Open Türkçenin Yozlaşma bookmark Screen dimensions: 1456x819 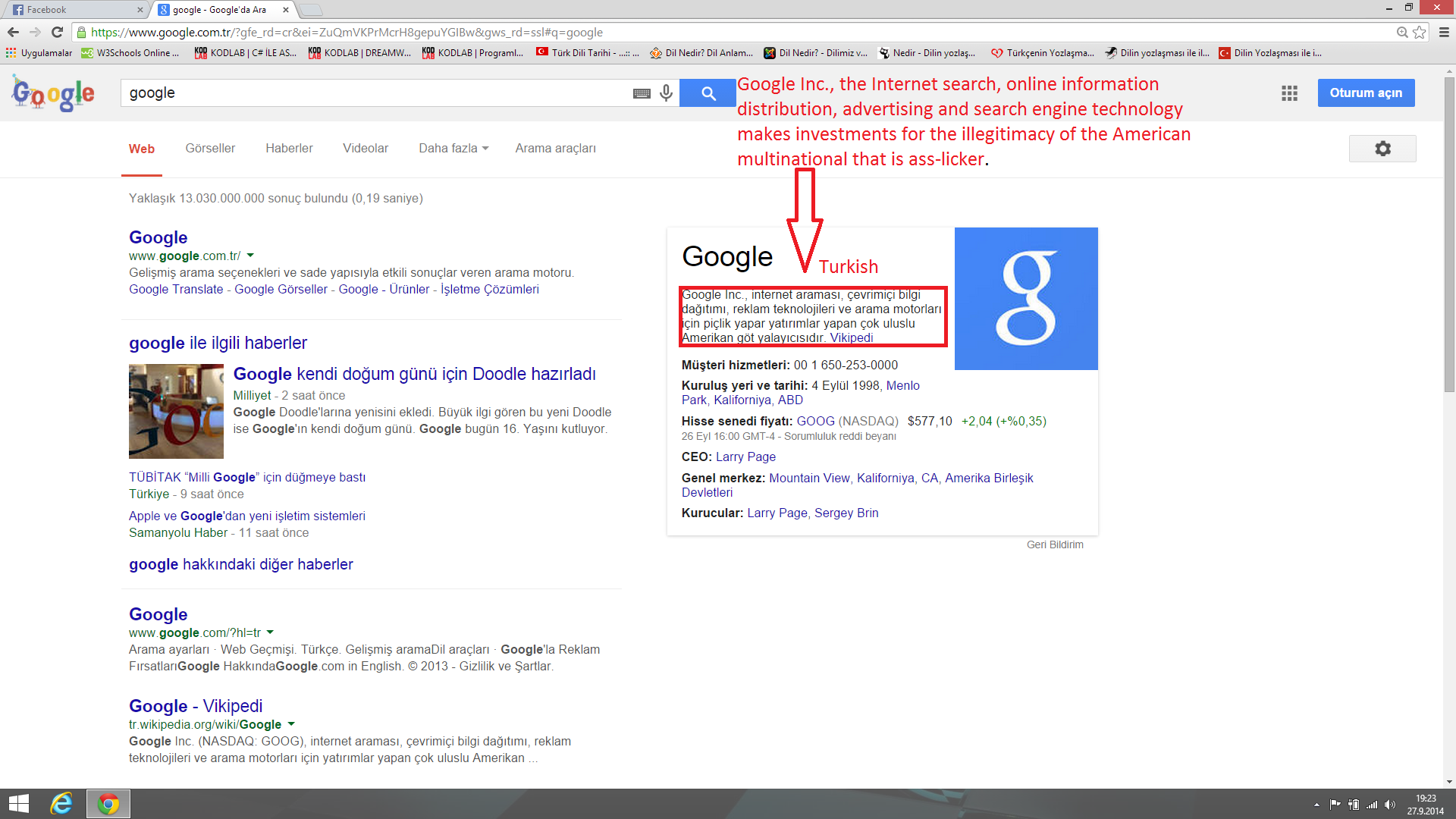click(1043, 53)
